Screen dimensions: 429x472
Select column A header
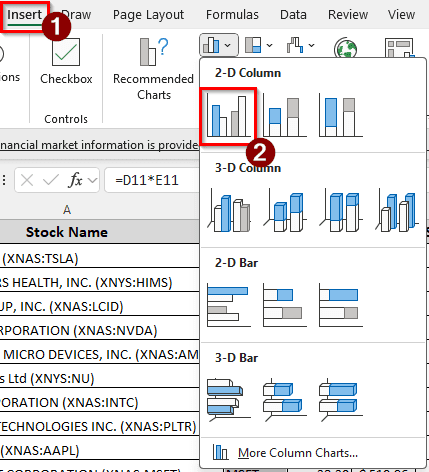pos(67,210)
